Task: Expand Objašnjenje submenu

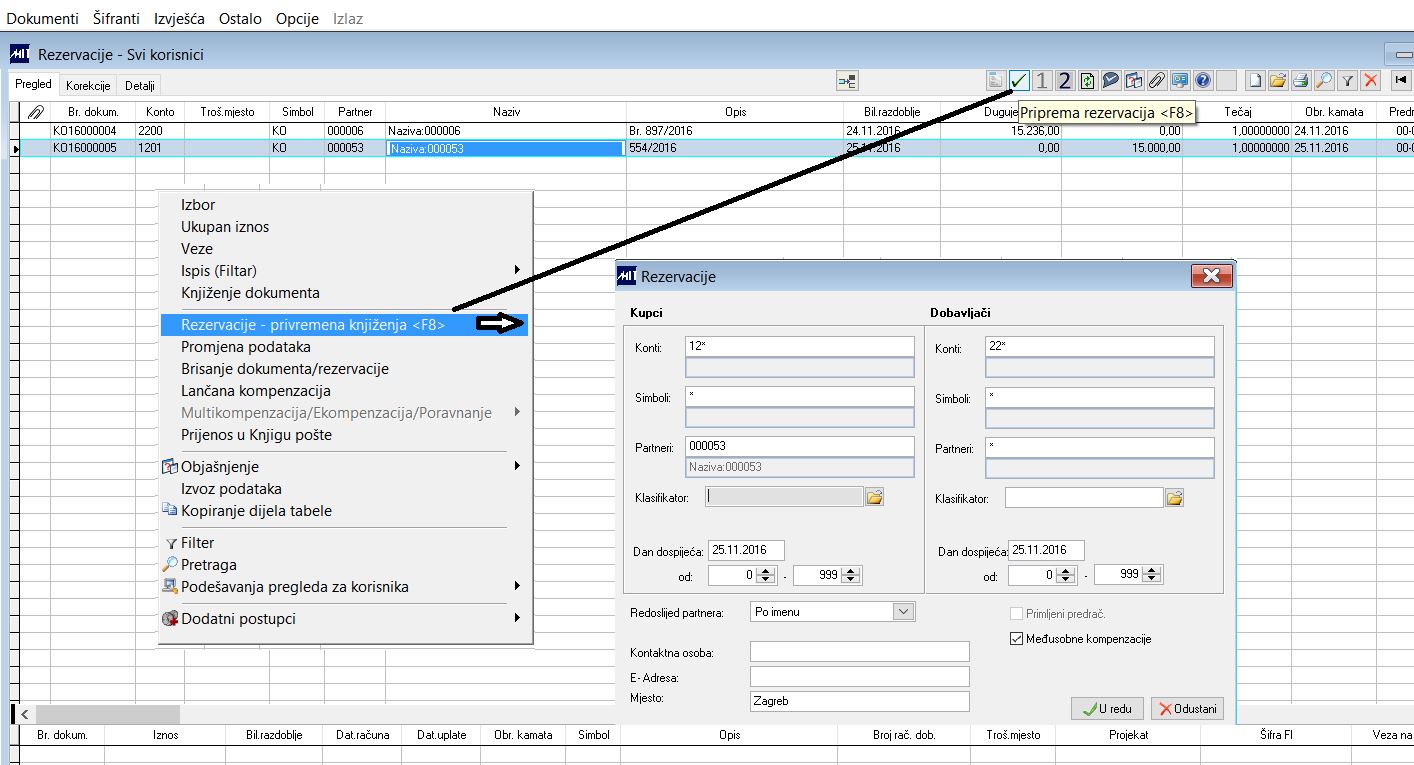Action: click(517, 466)
